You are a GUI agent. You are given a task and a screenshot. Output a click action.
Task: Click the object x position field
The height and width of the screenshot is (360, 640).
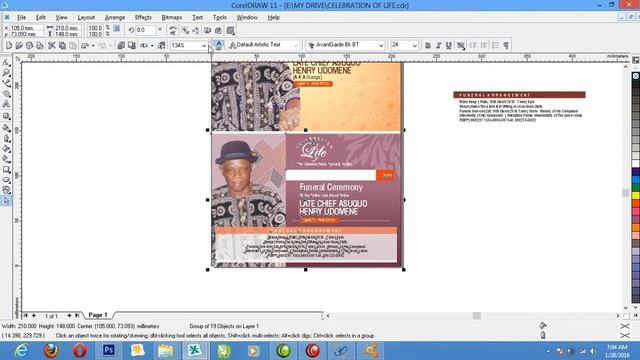coord(26,28)
